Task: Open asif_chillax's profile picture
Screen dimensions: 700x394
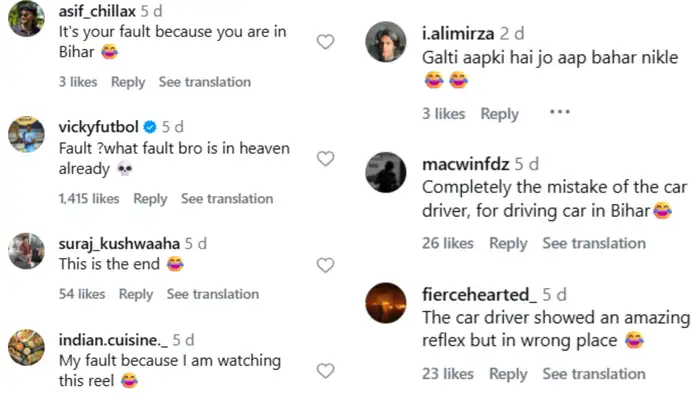Action: (26, 18)
